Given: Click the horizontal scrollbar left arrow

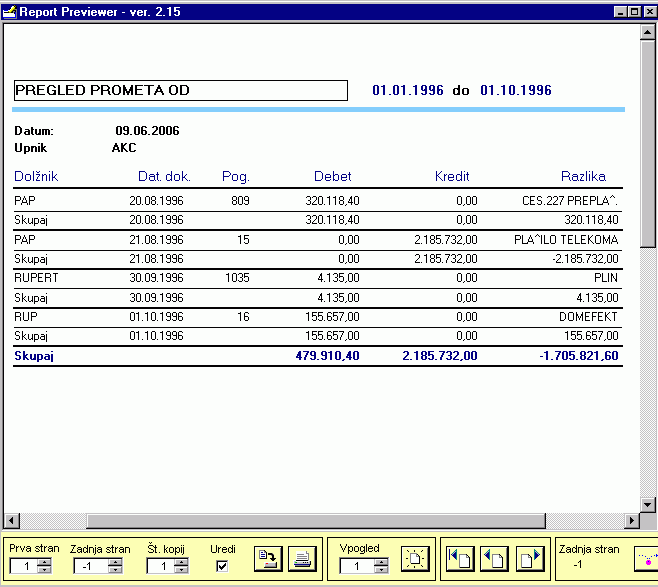Looking at the screenshot, I should click(11, 521).
